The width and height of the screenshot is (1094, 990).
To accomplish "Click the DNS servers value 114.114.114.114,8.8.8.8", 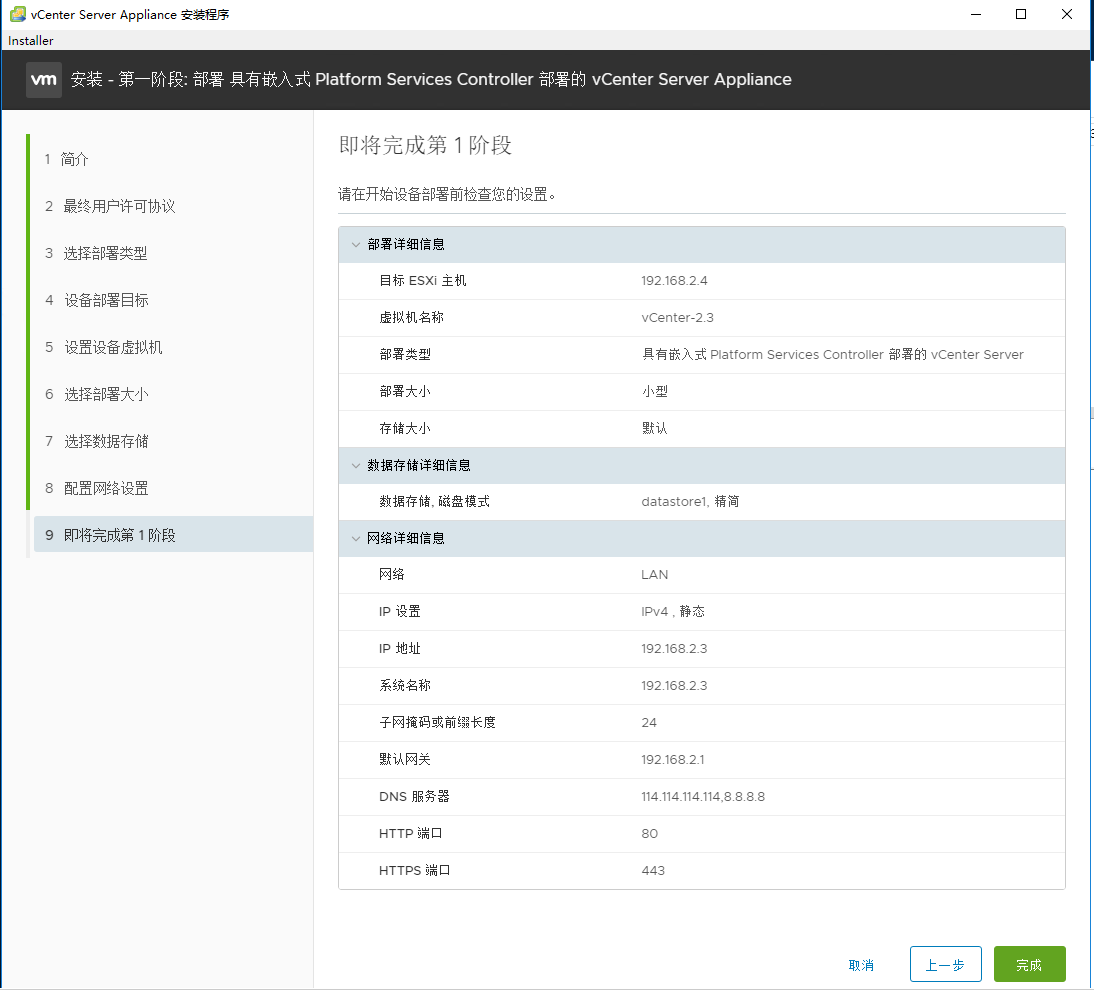I will click(x=703, y=797).
